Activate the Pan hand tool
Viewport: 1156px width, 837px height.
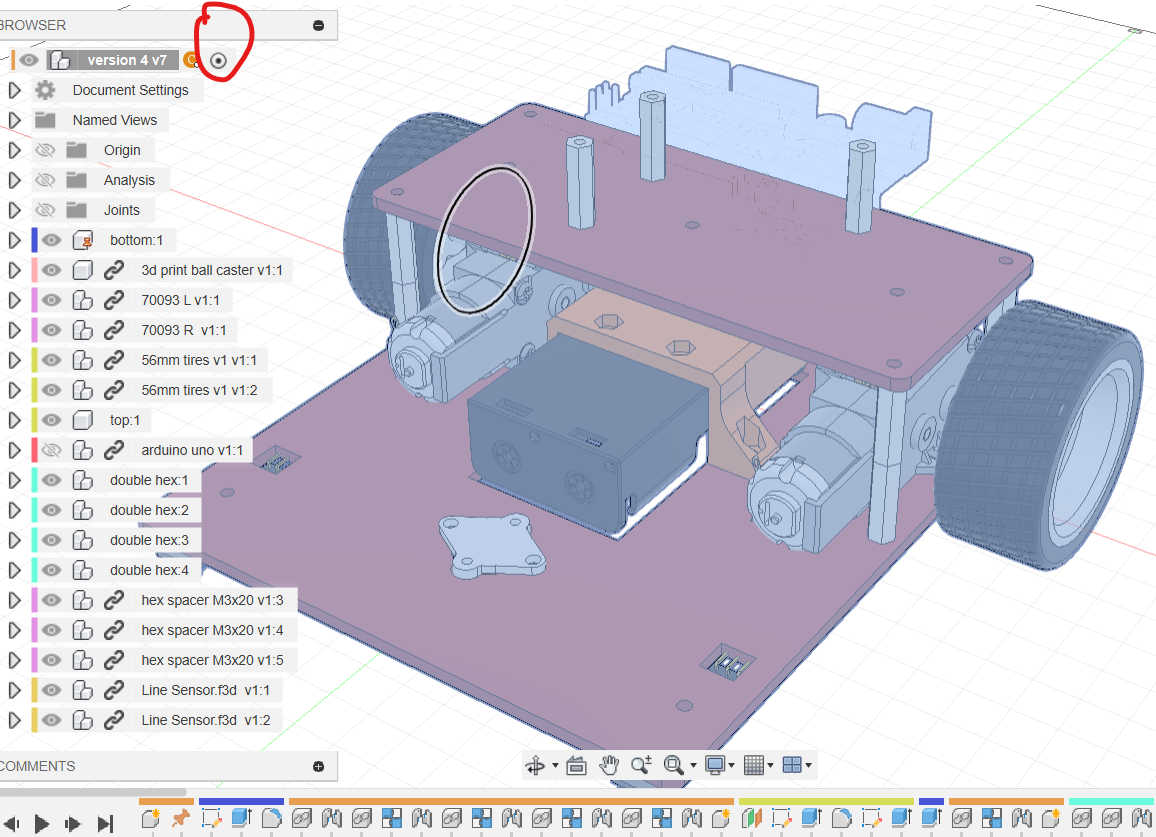[609, 766]
